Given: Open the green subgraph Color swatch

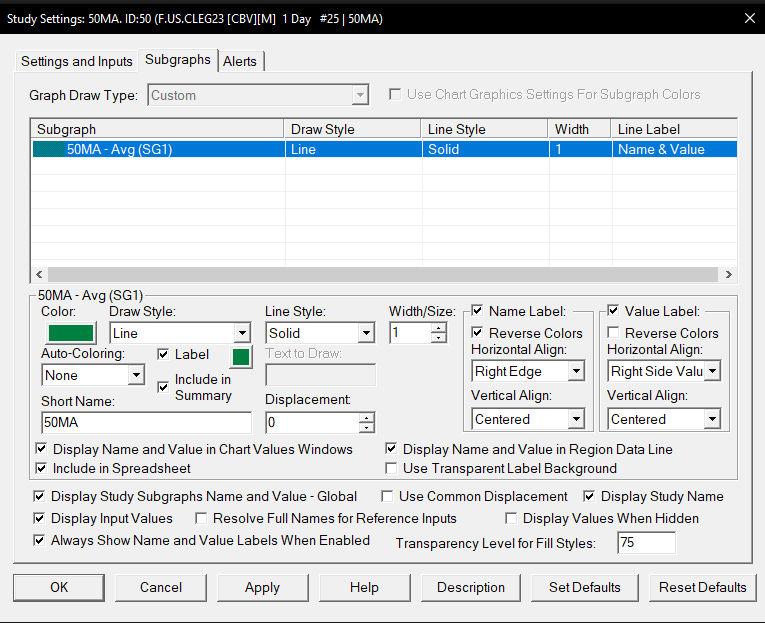Looking at the screenshot, I should 71,333.
